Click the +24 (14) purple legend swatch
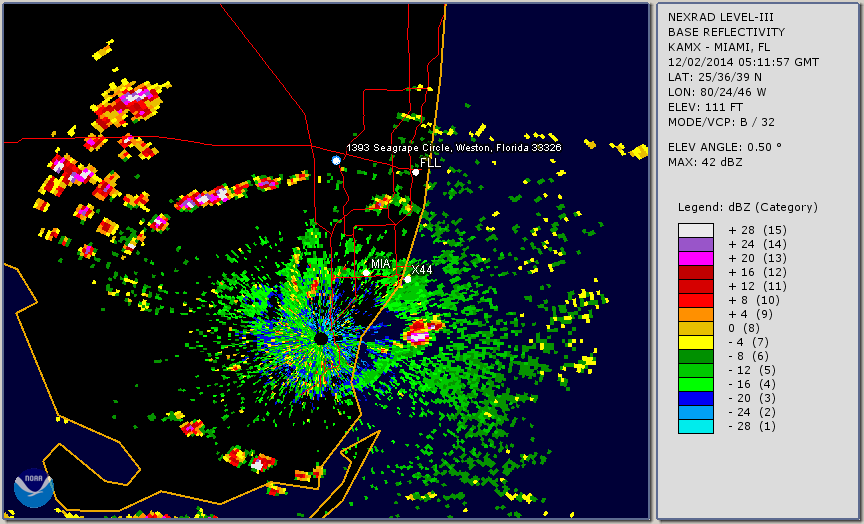 coord(696,245)
